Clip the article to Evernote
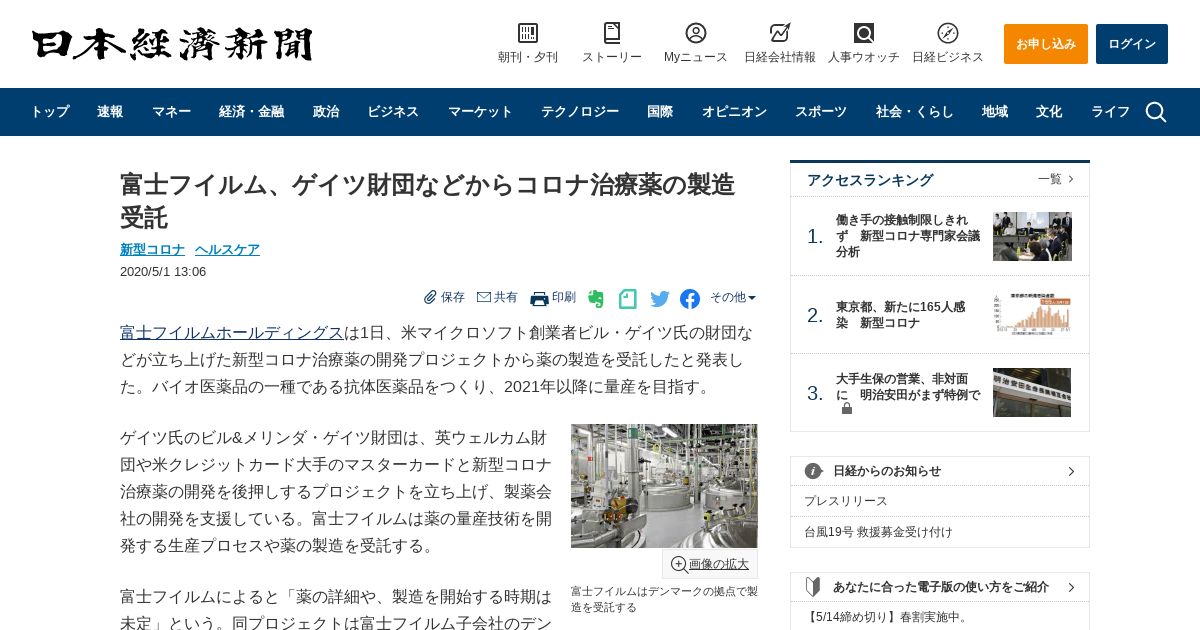The width and height of the screenshot is (1200, 630). [x=596, y=299]
